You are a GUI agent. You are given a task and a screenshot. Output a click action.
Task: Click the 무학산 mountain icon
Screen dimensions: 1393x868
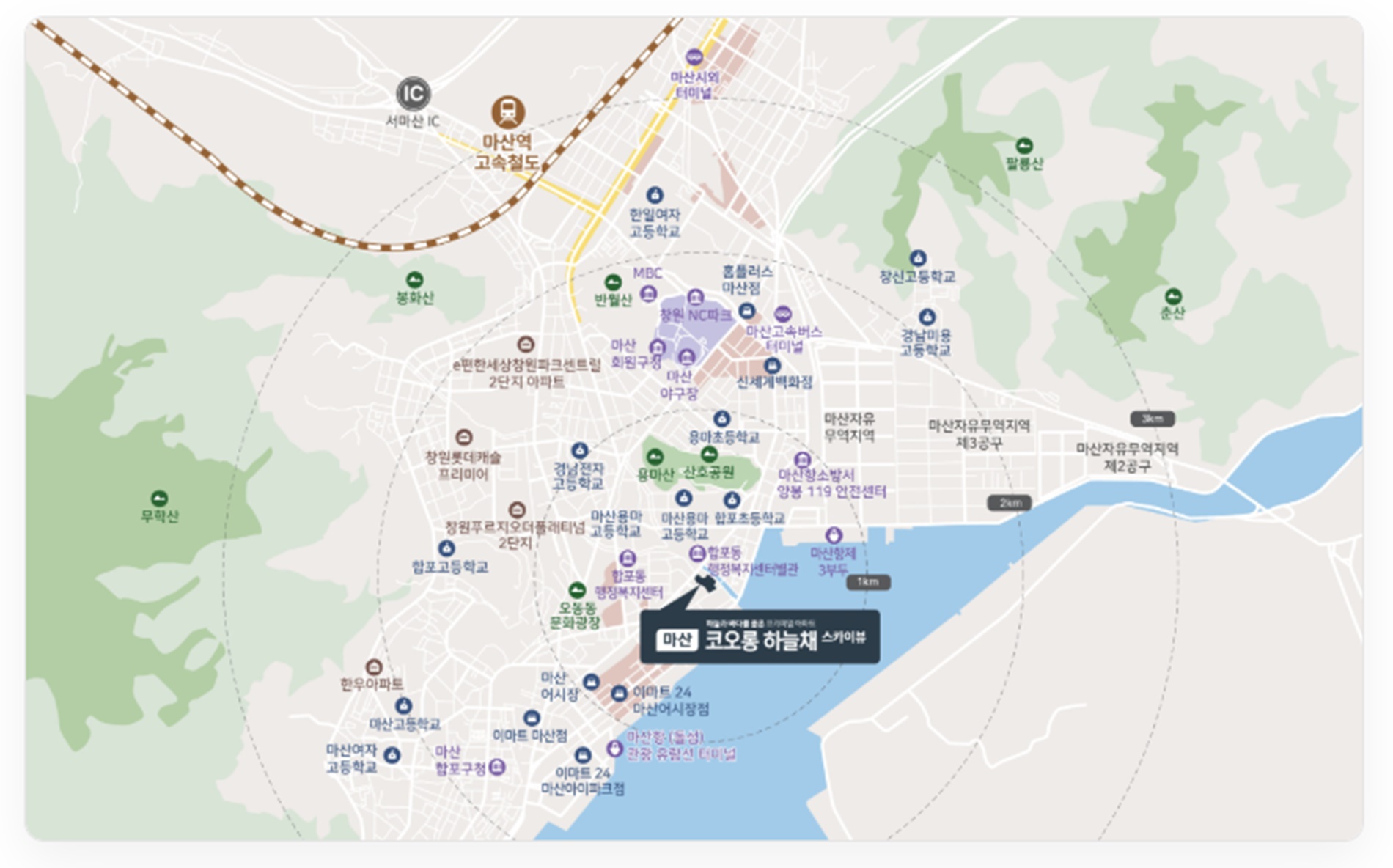pyautogui.click(x=159, y=499)
